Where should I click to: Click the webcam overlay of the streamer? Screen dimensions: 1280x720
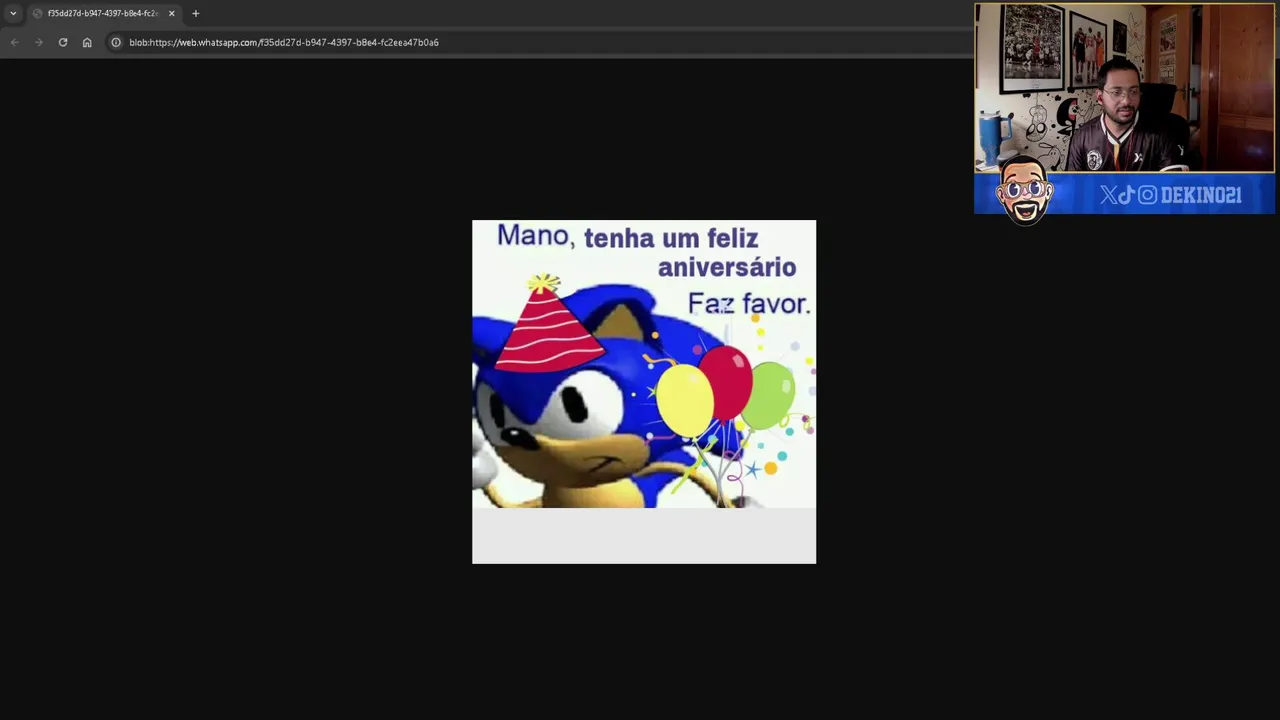click(1125, 89)
